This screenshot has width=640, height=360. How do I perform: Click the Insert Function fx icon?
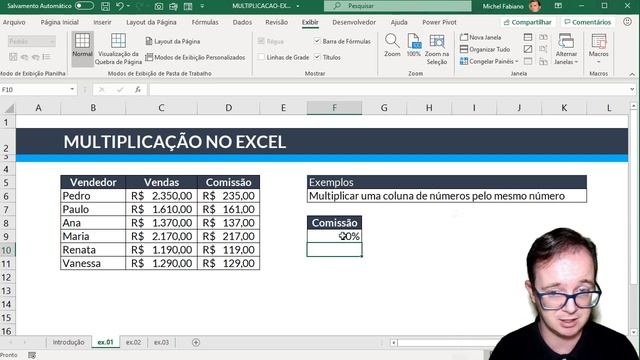tap(138, 89)
